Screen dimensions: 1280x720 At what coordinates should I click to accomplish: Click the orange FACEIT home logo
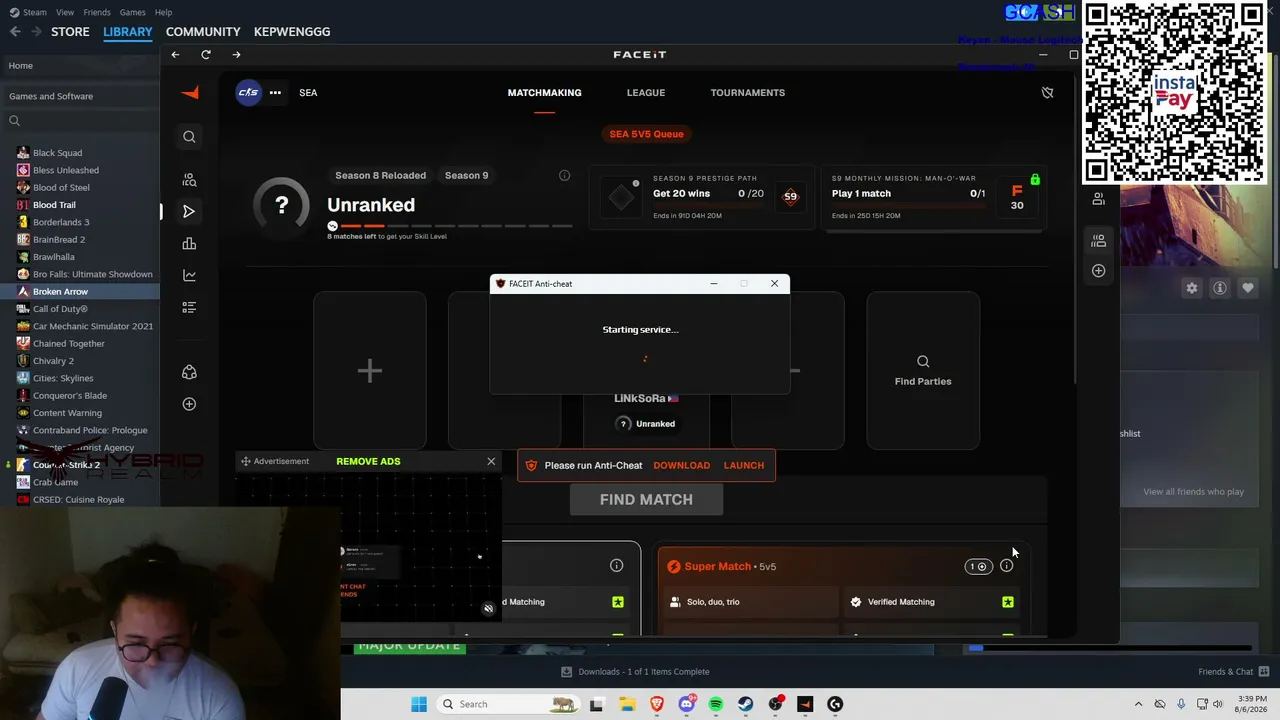190,93
